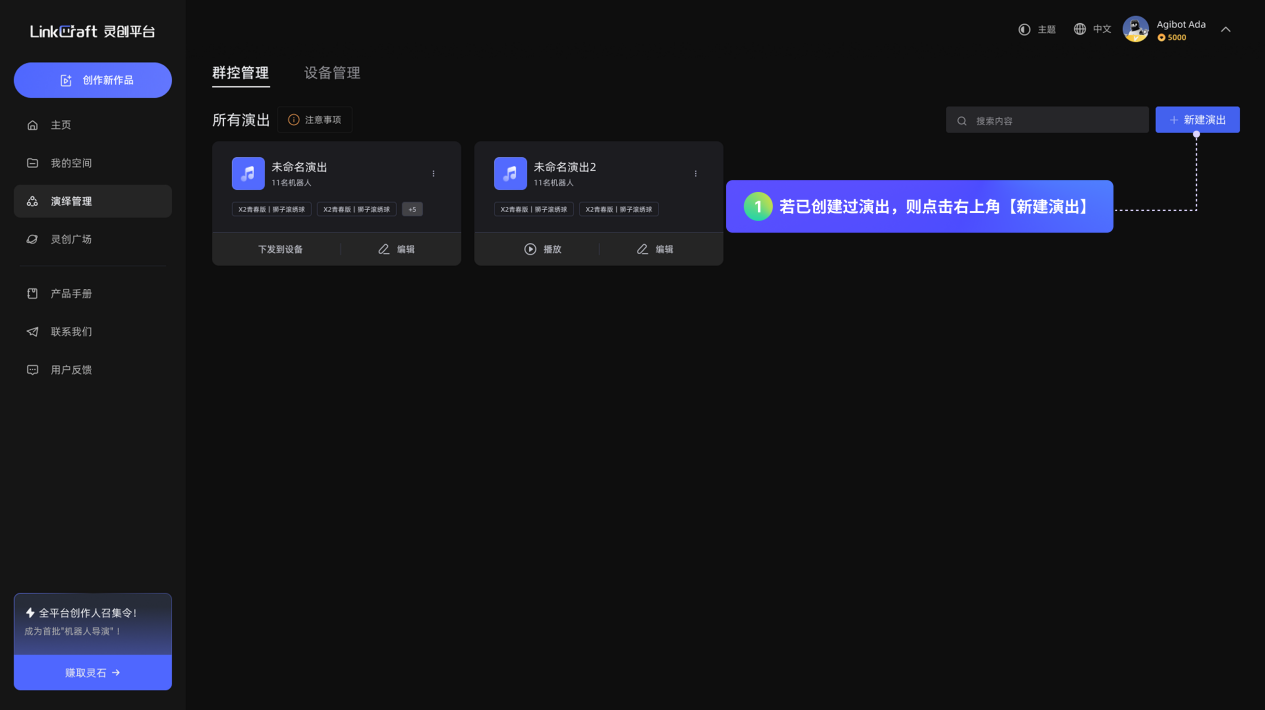Create a performance with 新建演出 button
The height and width of the screenshot is (710, 1265).
click(x=1197, y=118)
